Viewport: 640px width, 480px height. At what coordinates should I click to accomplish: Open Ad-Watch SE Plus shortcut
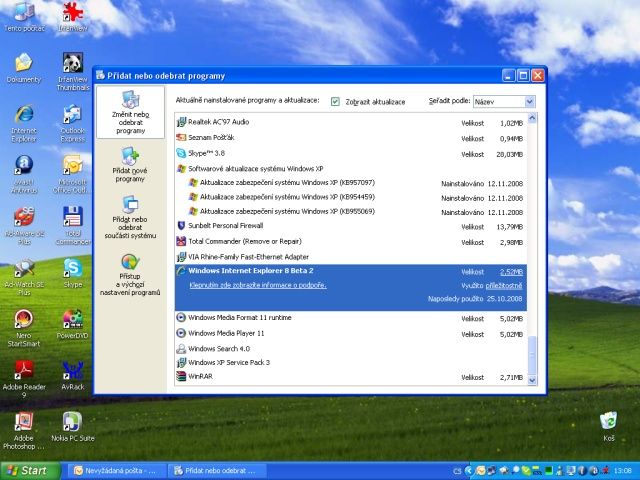pyautogui.click(x=24, y=276)
